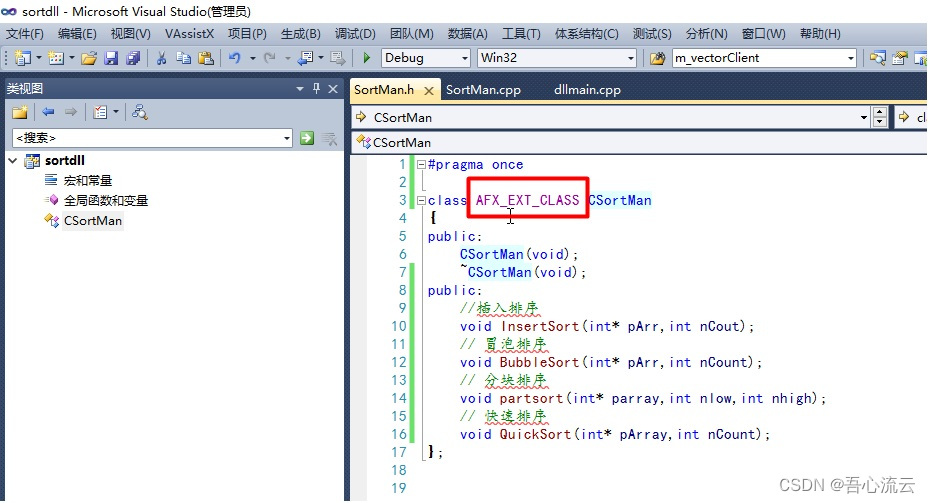Open the Win32 platform dropdown
Viewport: 930px width, 503px height.
click(x=630, y=58)
